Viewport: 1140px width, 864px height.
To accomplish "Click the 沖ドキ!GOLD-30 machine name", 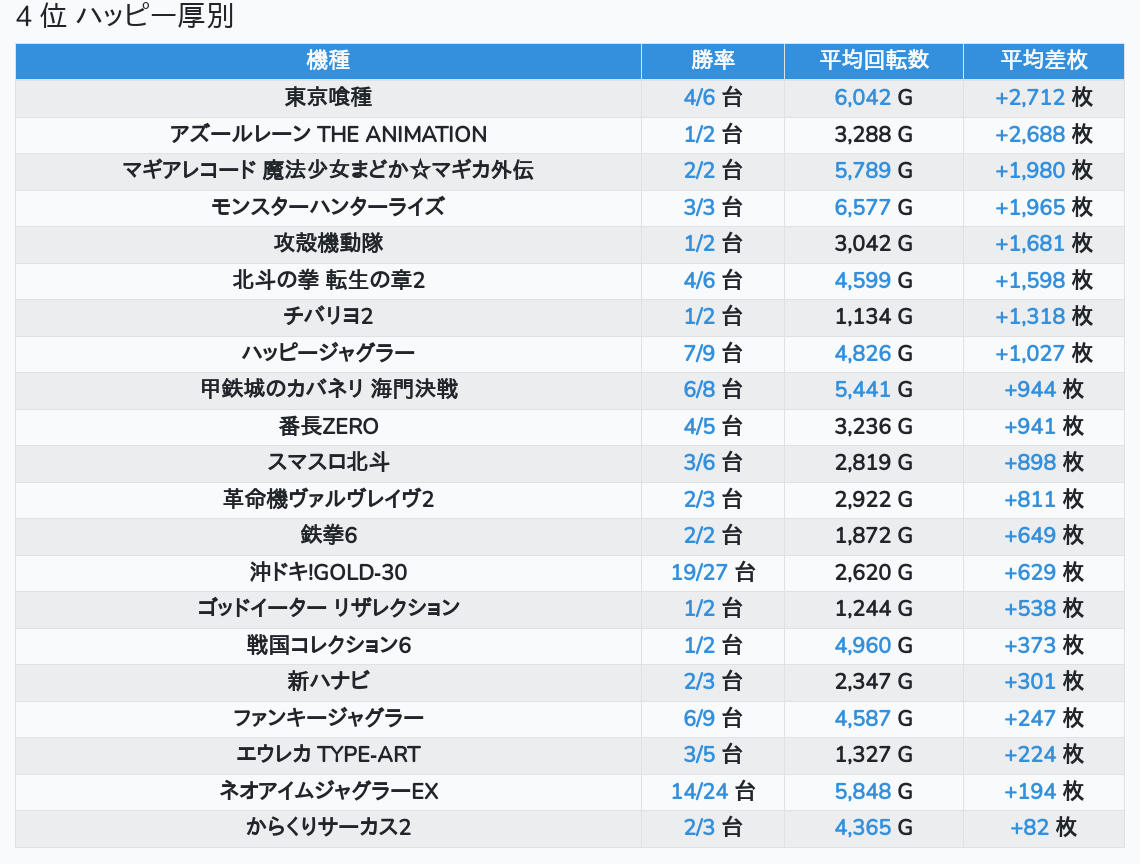I will 328,572.
